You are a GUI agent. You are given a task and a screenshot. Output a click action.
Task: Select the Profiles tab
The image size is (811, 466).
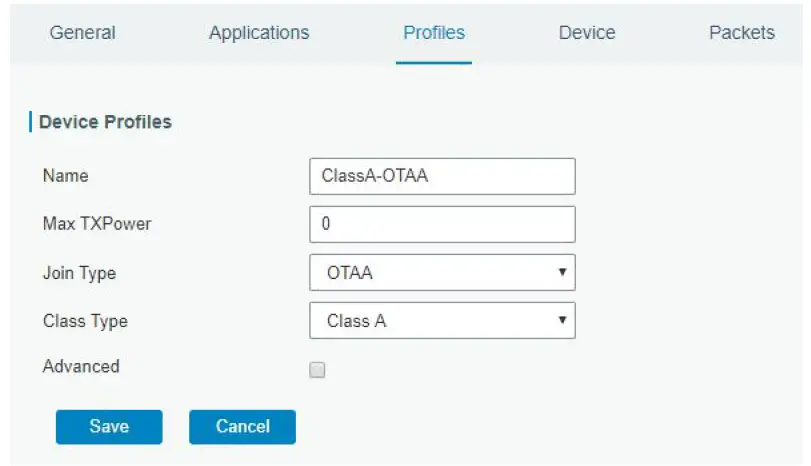(434, 33)
